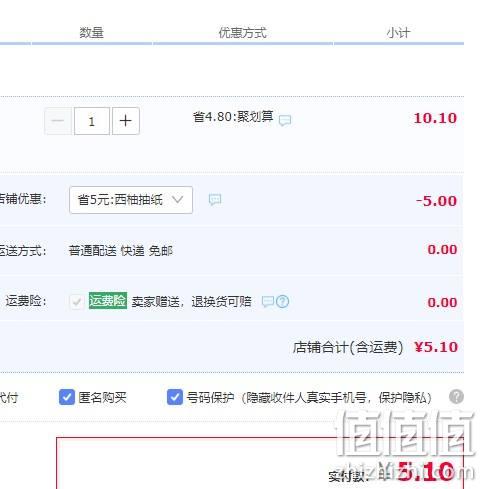Click the quantity input field showing 1
The width and height of the screenshot is (484, 489).
tap(92, 121)
